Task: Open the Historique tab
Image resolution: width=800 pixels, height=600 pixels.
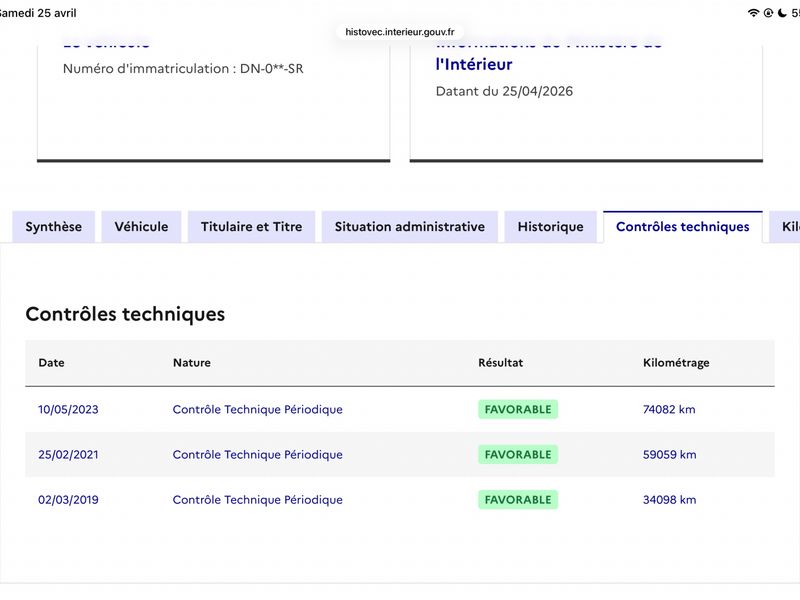Action: tap(550, 227)
